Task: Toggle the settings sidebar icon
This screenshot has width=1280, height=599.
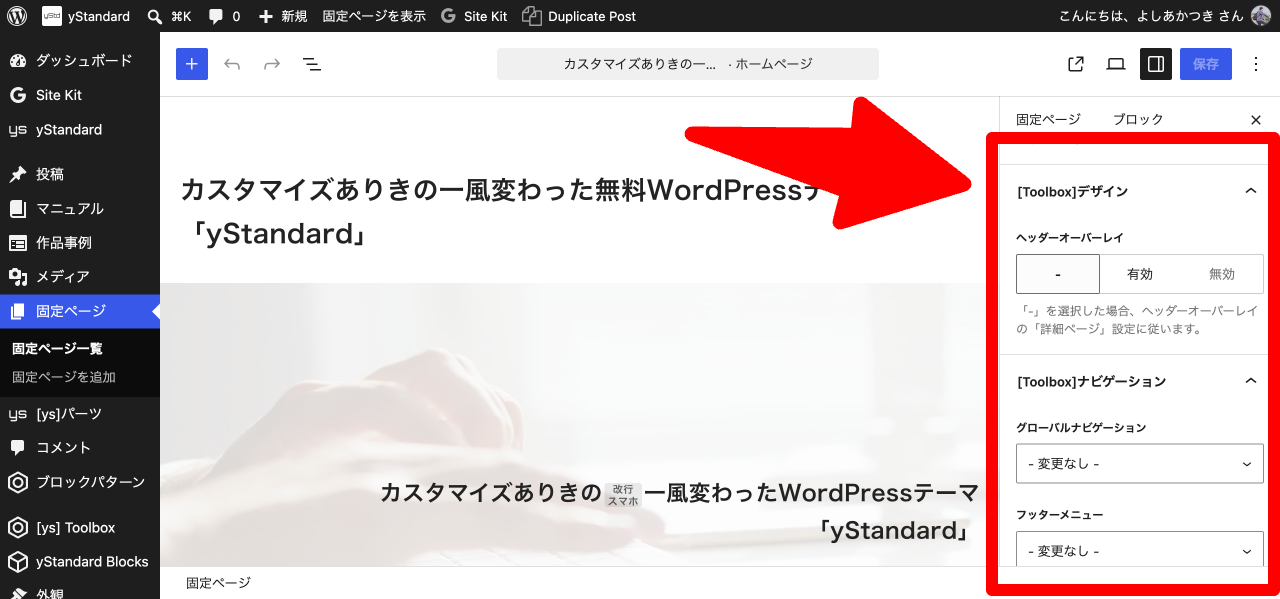Action: pyautogui.click(x=1156, y=64)
